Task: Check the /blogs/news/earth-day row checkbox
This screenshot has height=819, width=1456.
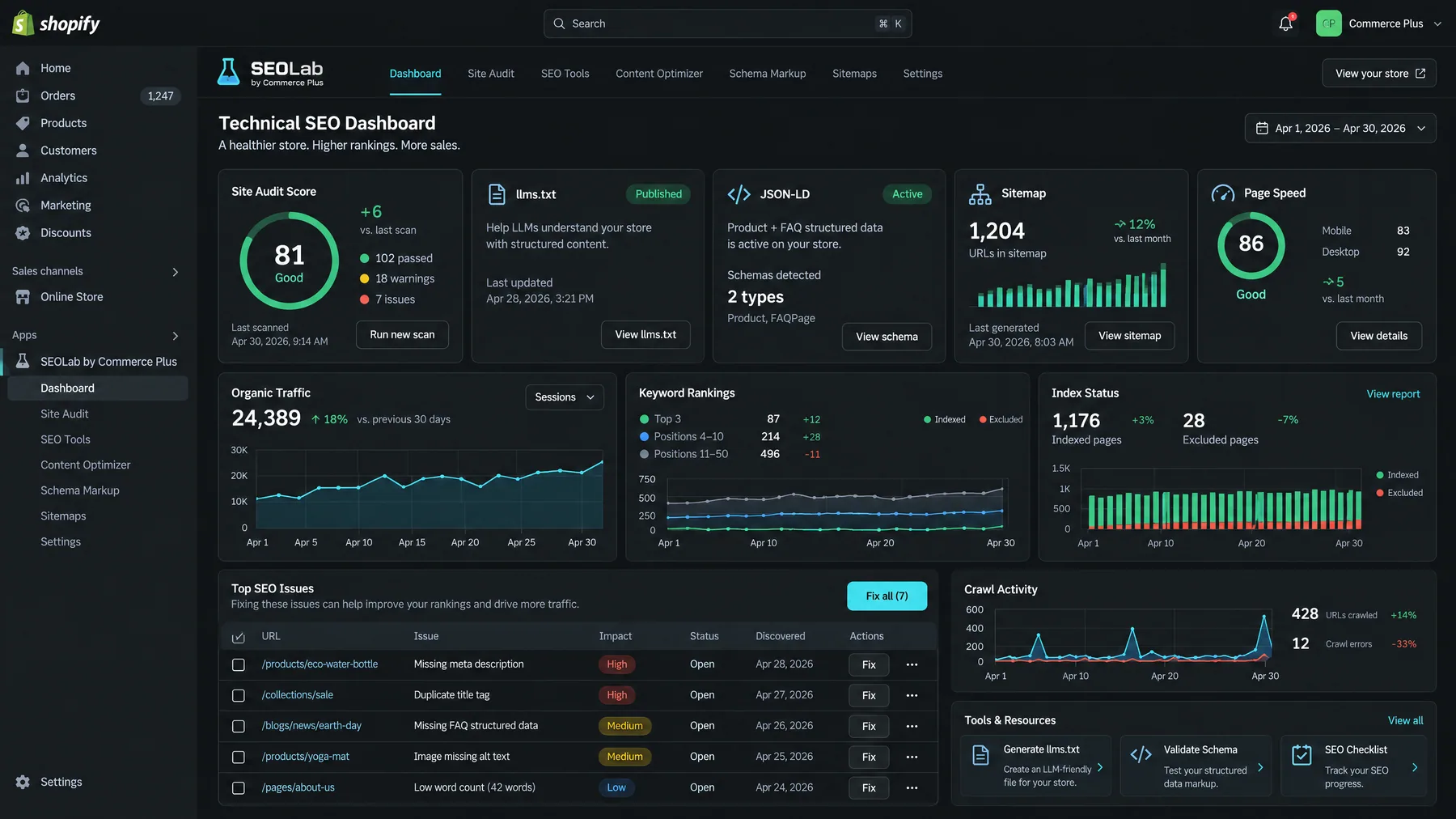Action: 239,726
